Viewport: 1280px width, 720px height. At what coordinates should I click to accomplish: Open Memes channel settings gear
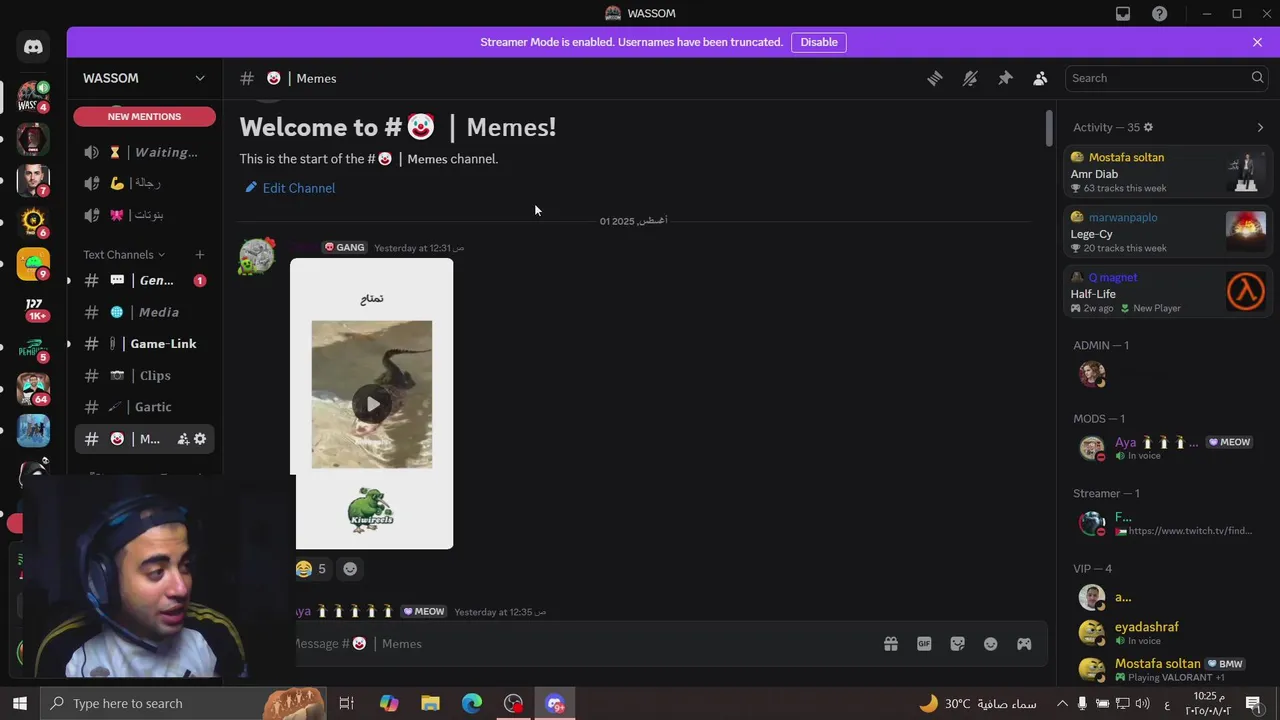[200, 439]
